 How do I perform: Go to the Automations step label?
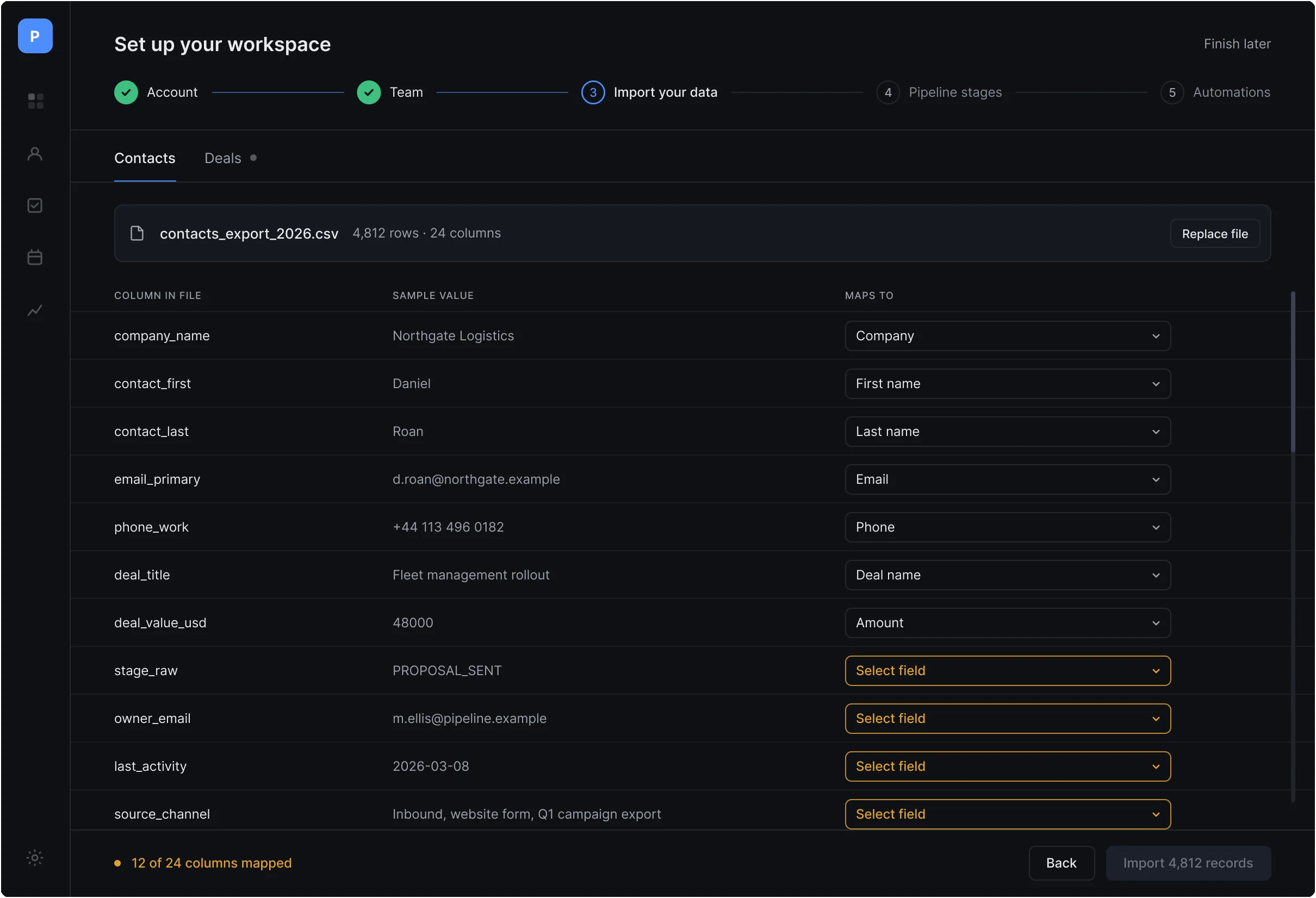coord(1232,92)
